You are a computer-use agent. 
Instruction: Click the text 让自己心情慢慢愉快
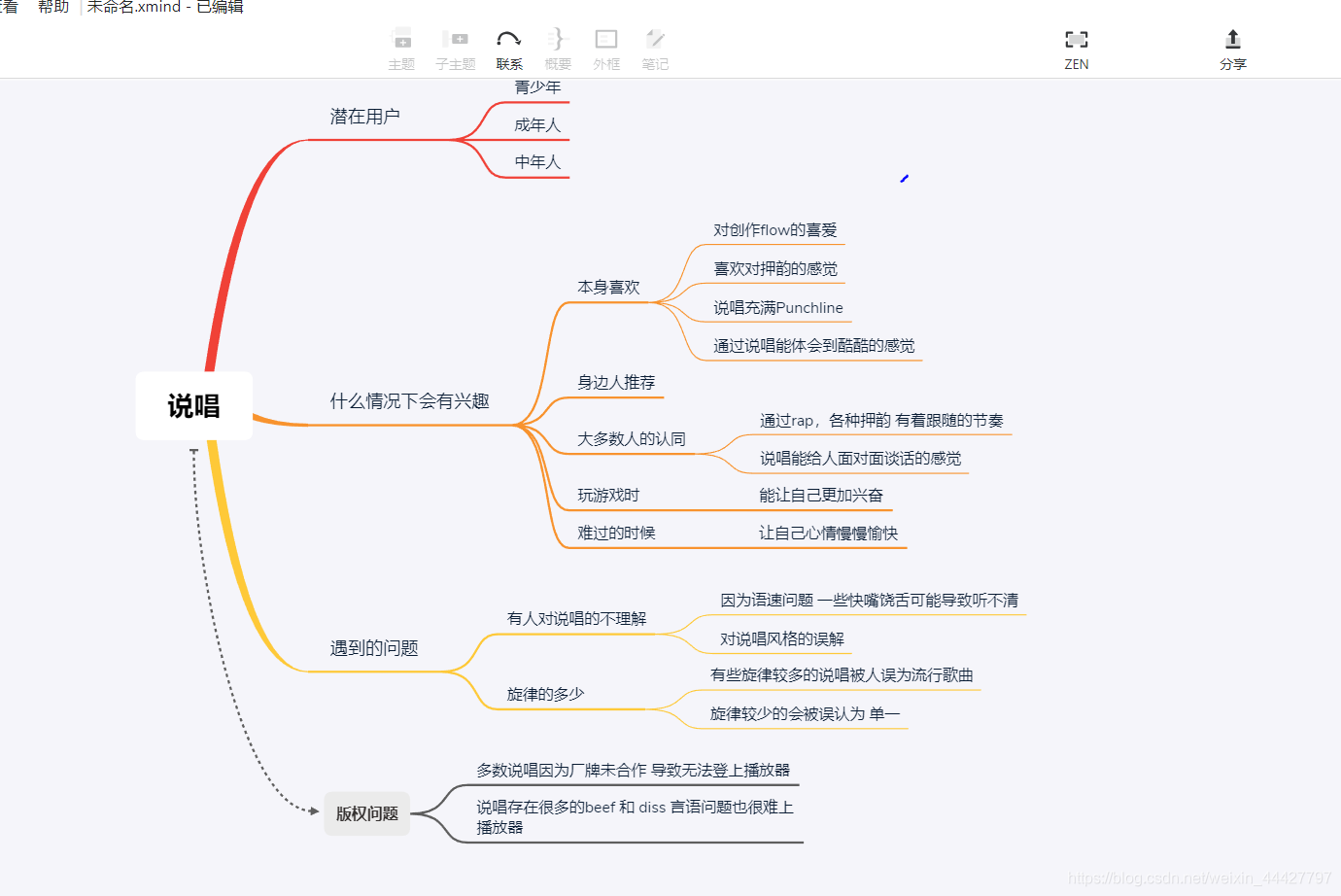tap(828, 534)
